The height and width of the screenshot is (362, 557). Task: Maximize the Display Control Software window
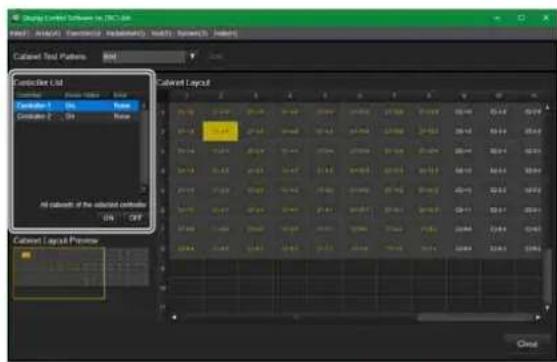[521, 18]
